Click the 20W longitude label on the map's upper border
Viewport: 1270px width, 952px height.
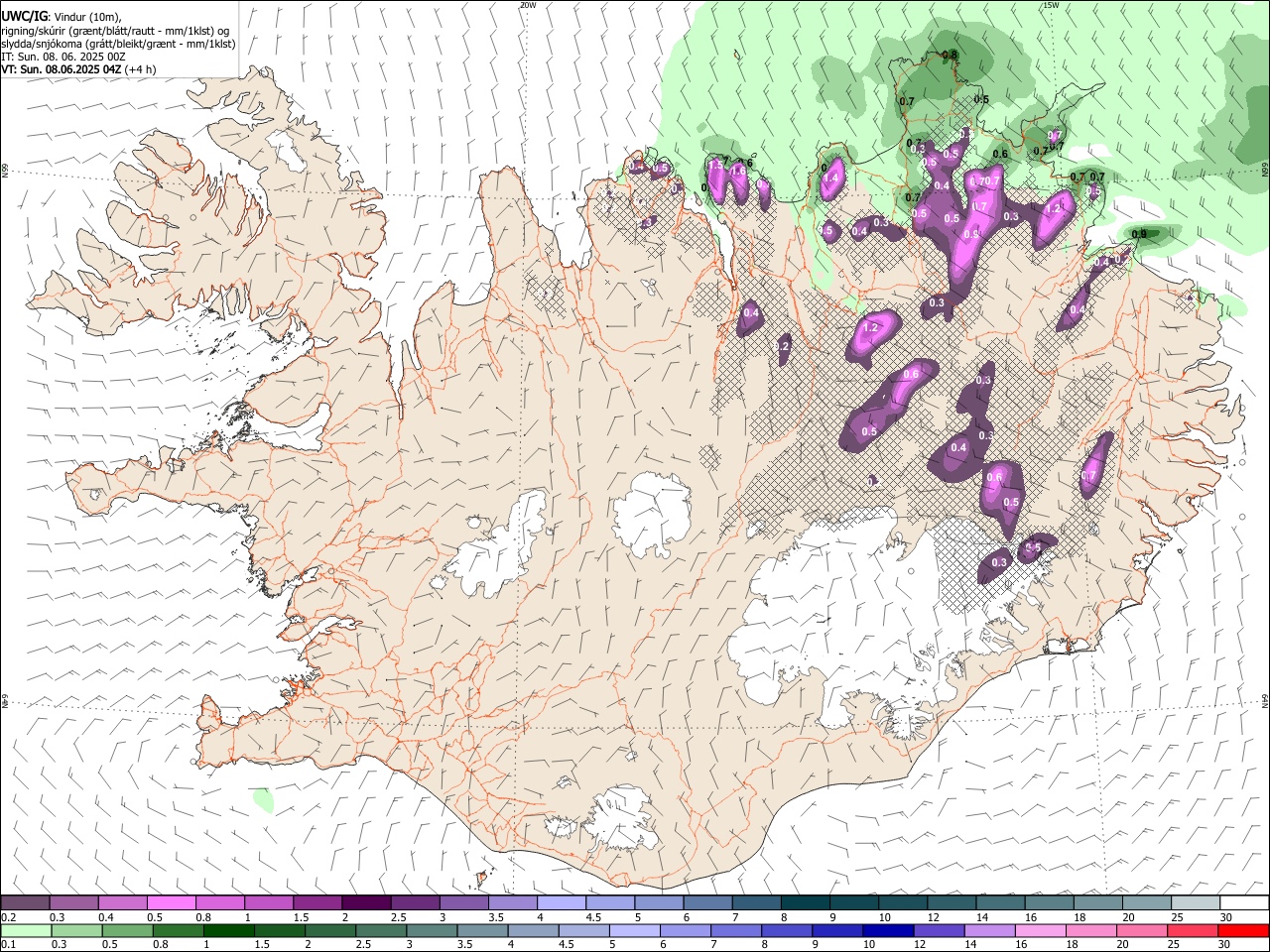pos(528,5)
